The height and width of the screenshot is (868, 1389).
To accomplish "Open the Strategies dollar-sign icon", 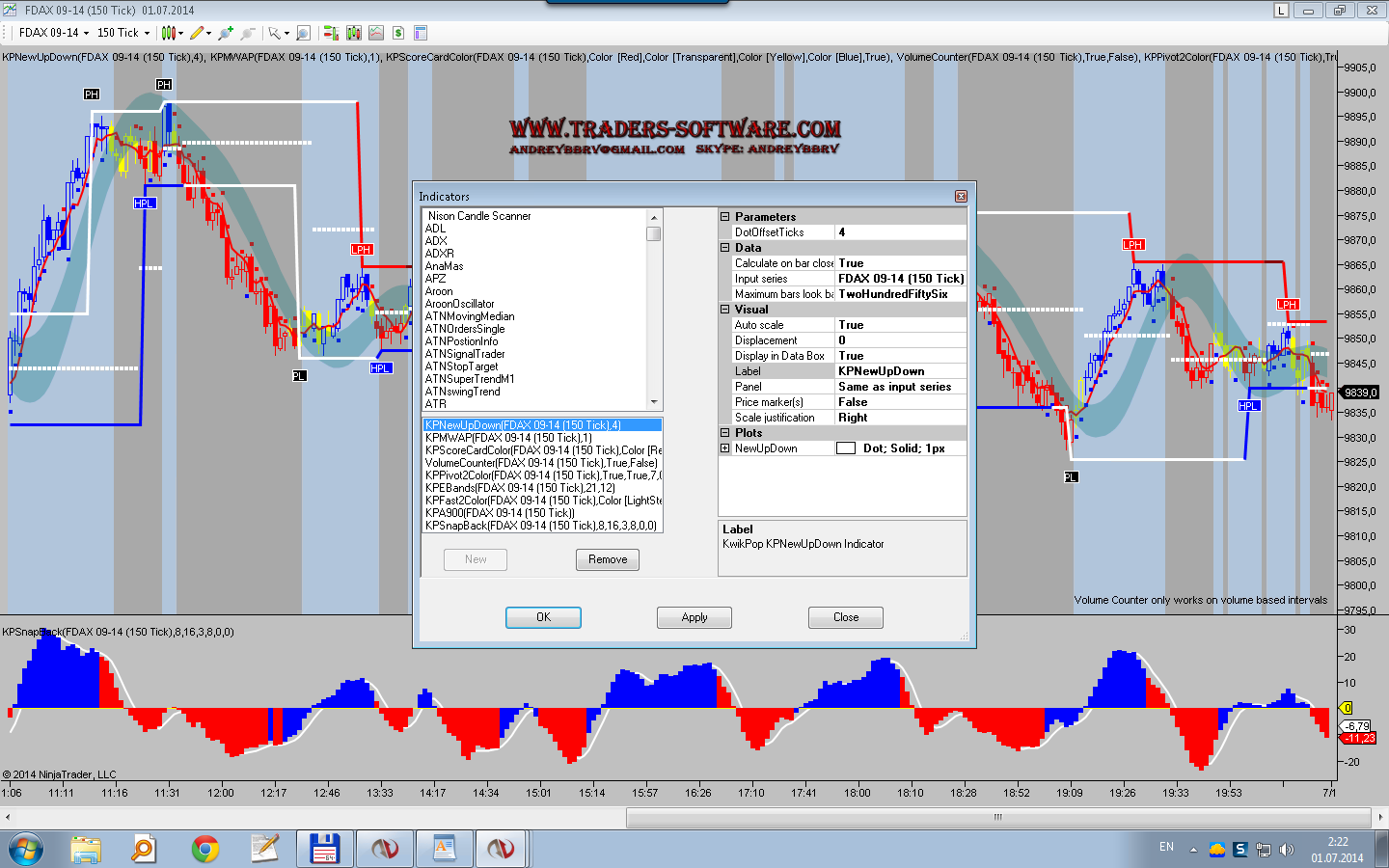I will 397,33.
